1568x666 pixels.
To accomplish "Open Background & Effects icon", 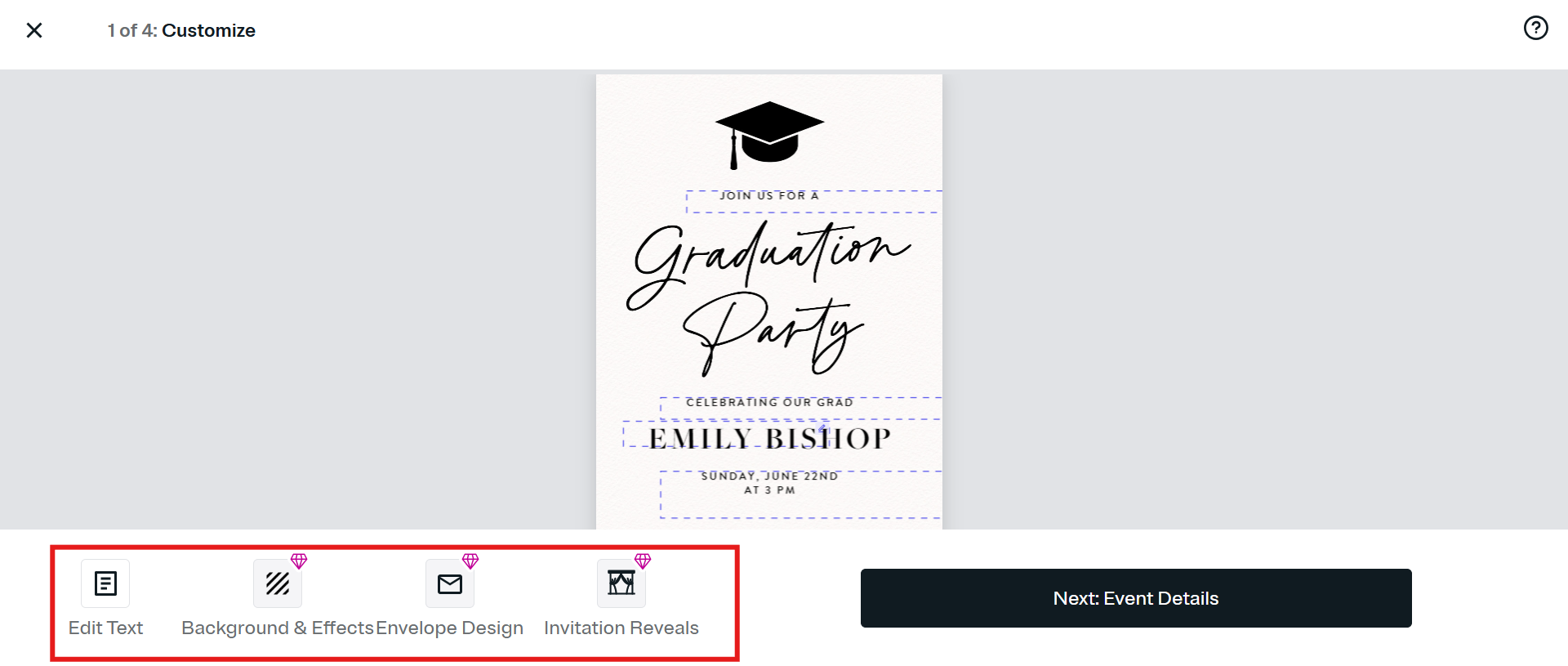I will click(278, 583).
